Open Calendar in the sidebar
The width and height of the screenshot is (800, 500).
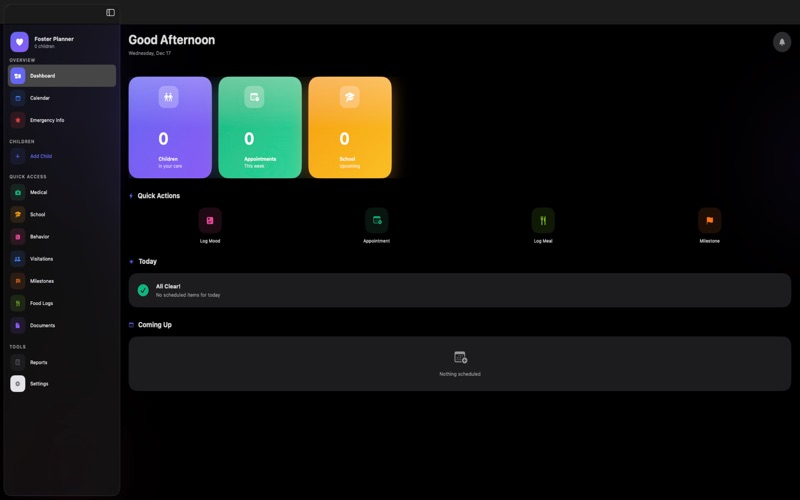62,98
